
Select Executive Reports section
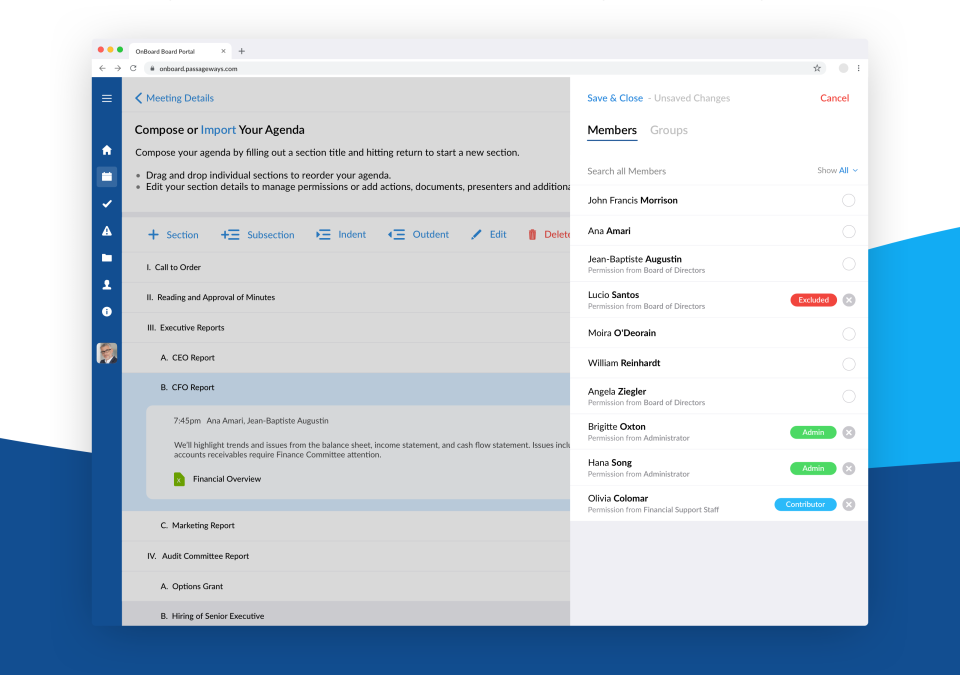coord(346,328)
